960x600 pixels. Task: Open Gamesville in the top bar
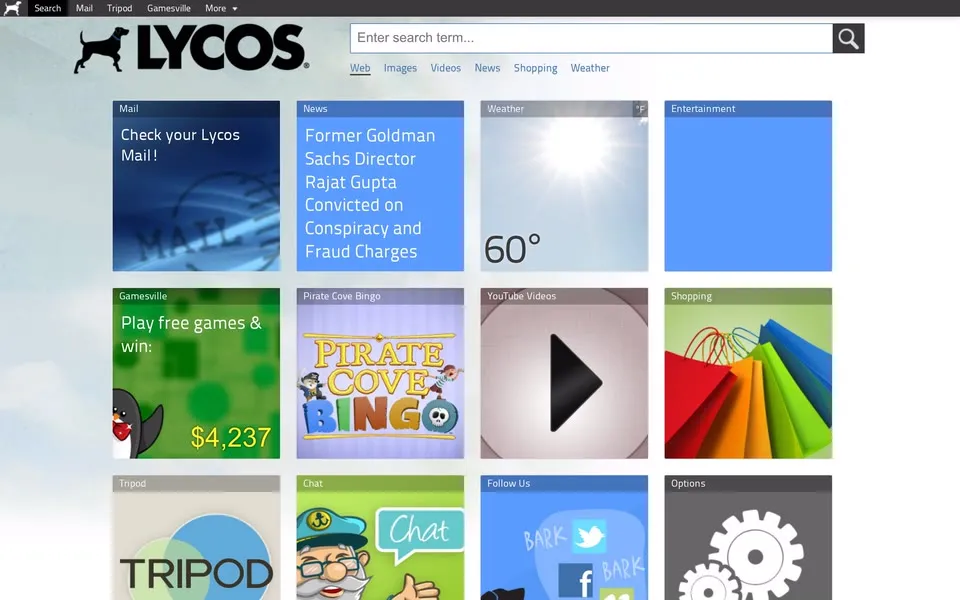click(168, 8)
